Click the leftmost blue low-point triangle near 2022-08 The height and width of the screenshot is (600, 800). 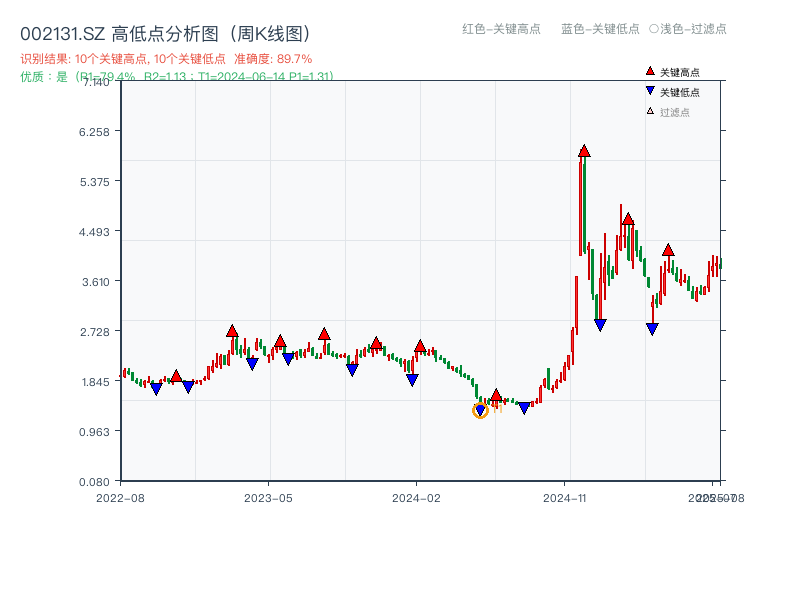click(x=157, y=388)
